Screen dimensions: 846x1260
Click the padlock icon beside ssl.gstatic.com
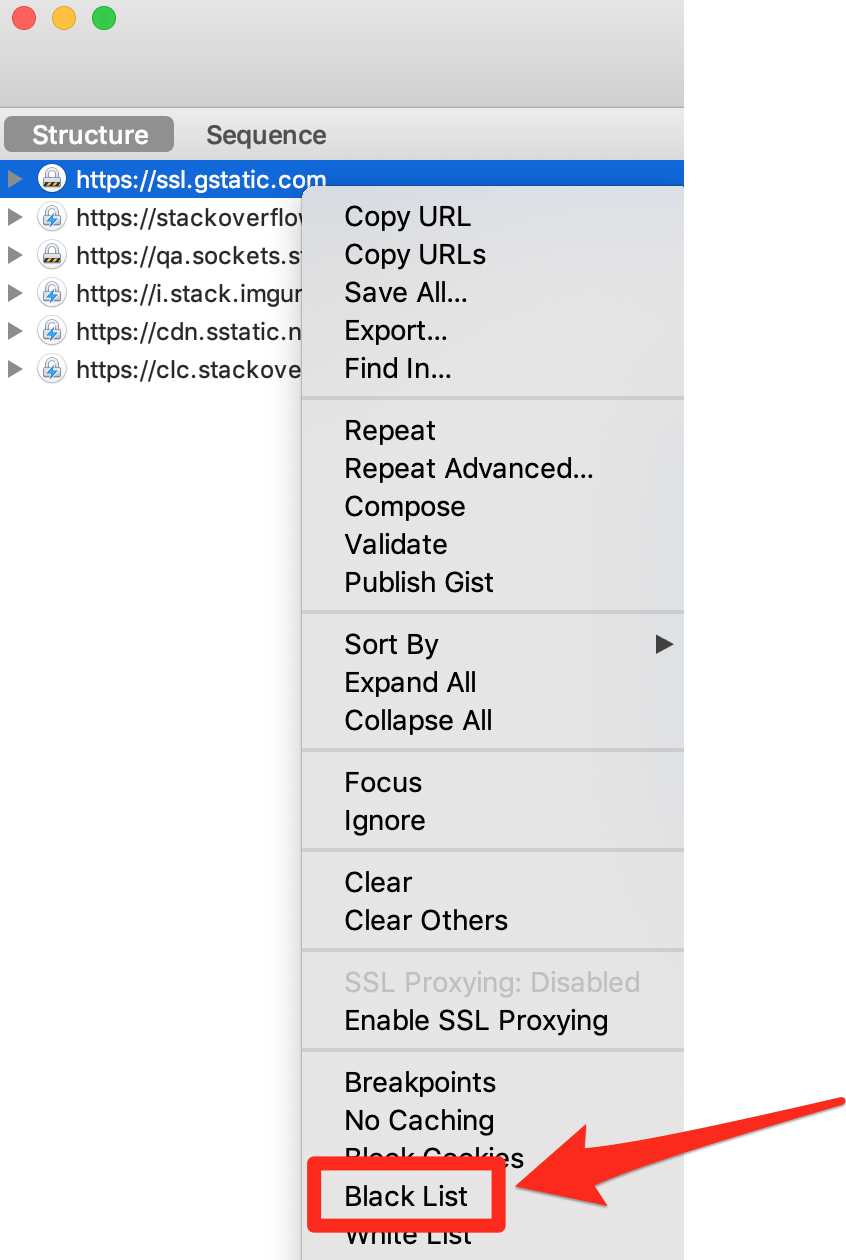[51, 177]
